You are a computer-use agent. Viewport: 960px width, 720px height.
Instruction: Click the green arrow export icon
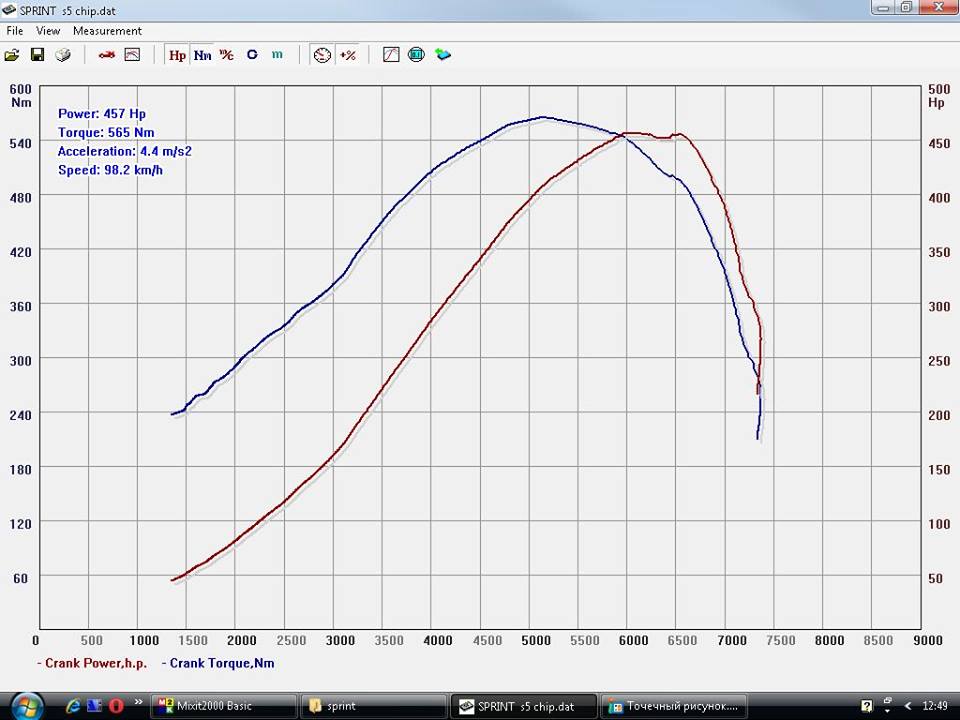pyautogui.click(x=442, y=55)
